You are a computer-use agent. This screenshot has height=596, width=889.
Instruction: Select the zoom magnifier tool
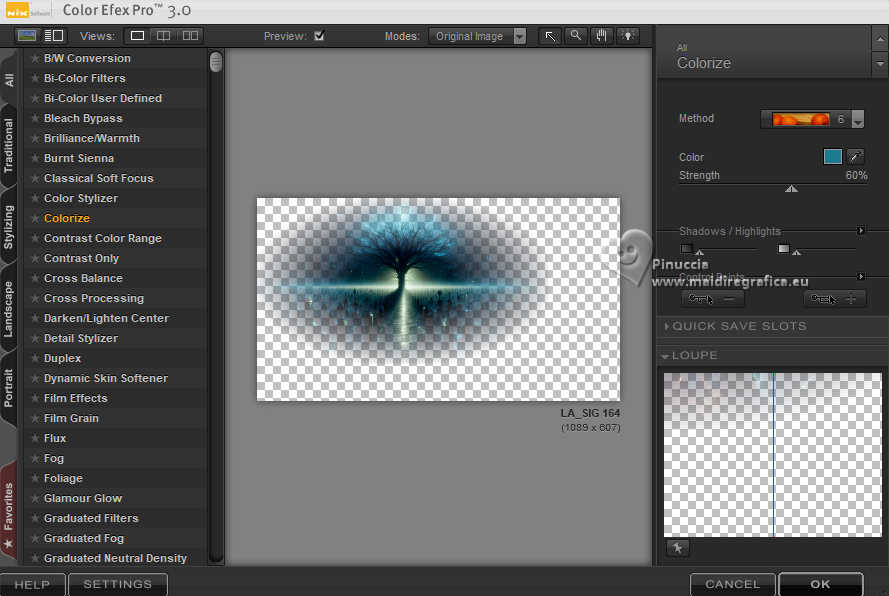point(575,36)
